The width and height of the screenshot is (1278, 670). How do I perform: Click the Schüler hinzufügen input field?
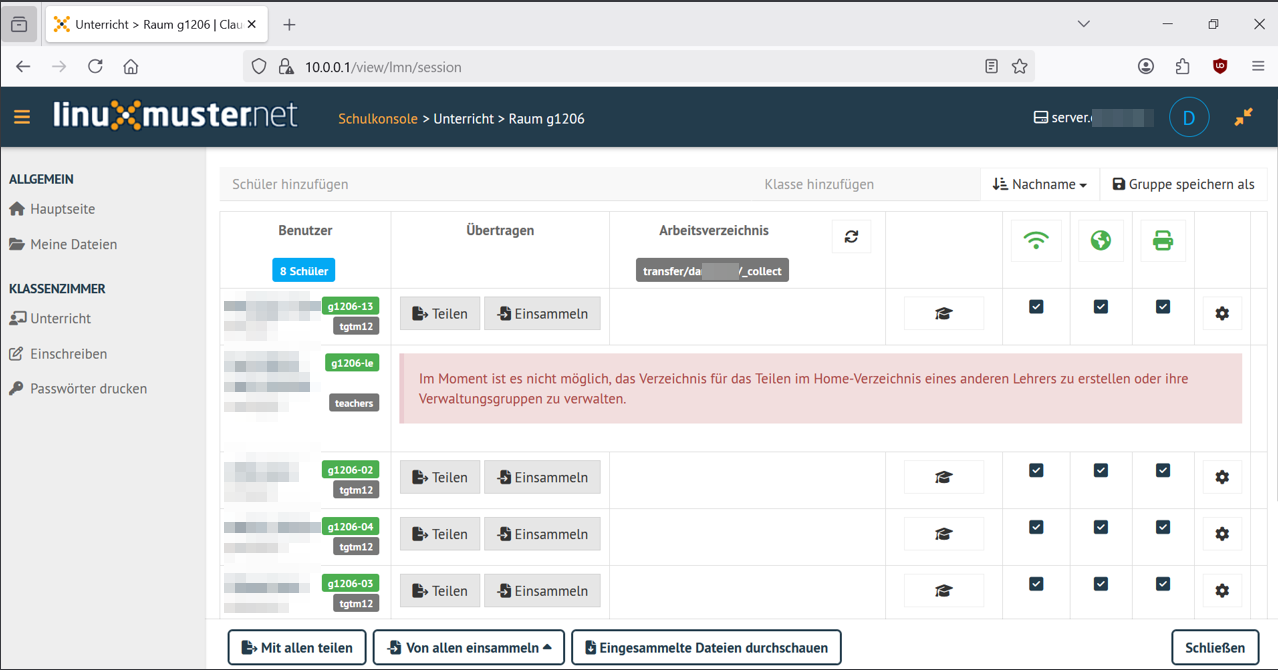click(480, 184)
